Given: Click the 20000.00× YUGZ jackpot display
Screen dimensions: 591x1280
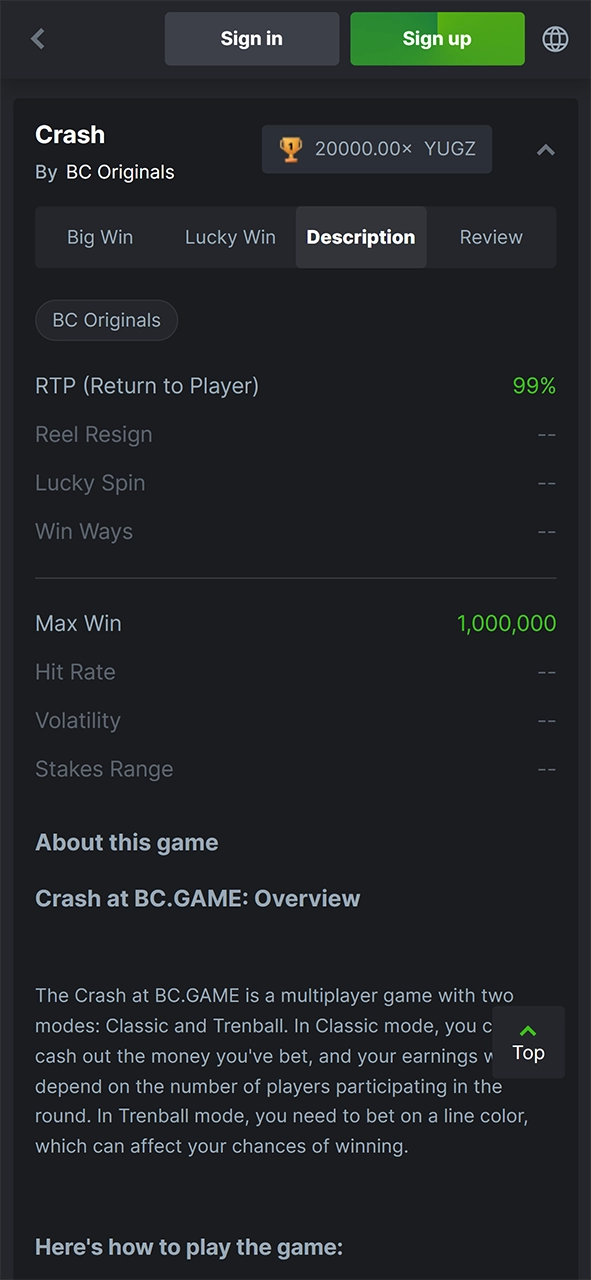Looking at the screenshot, I should (x=376, y=148).
